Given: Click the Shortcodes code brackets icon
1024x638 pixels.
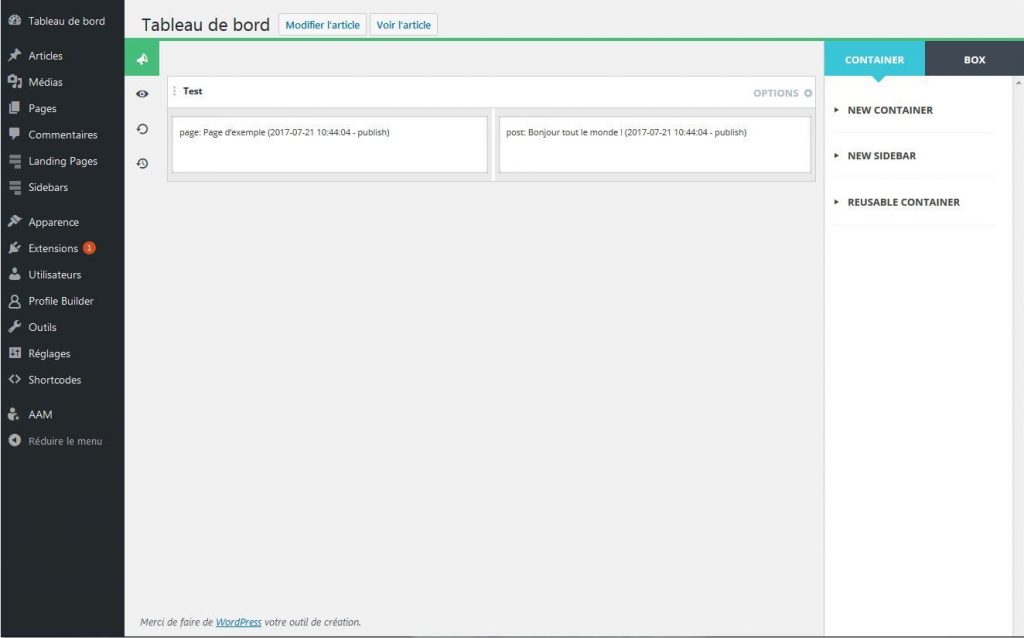Looking at the screenshot, I should click(x=14, y=379).
